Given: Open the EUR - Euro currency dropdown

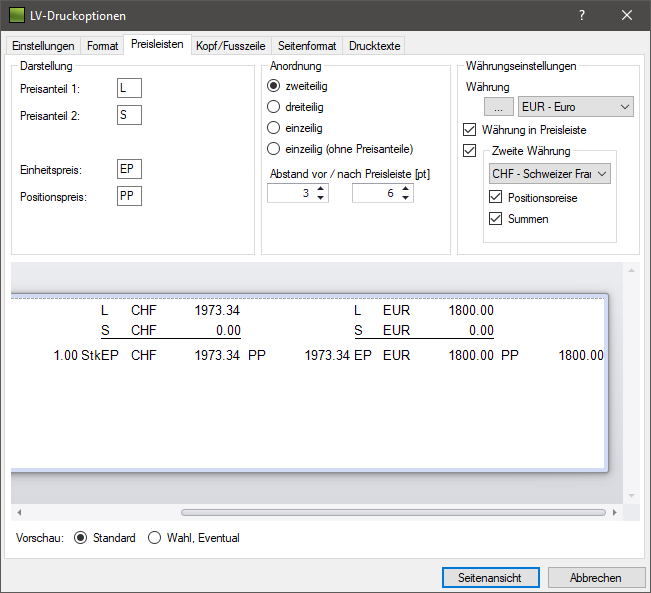Looking at the screenshot, I should [575, 107].
